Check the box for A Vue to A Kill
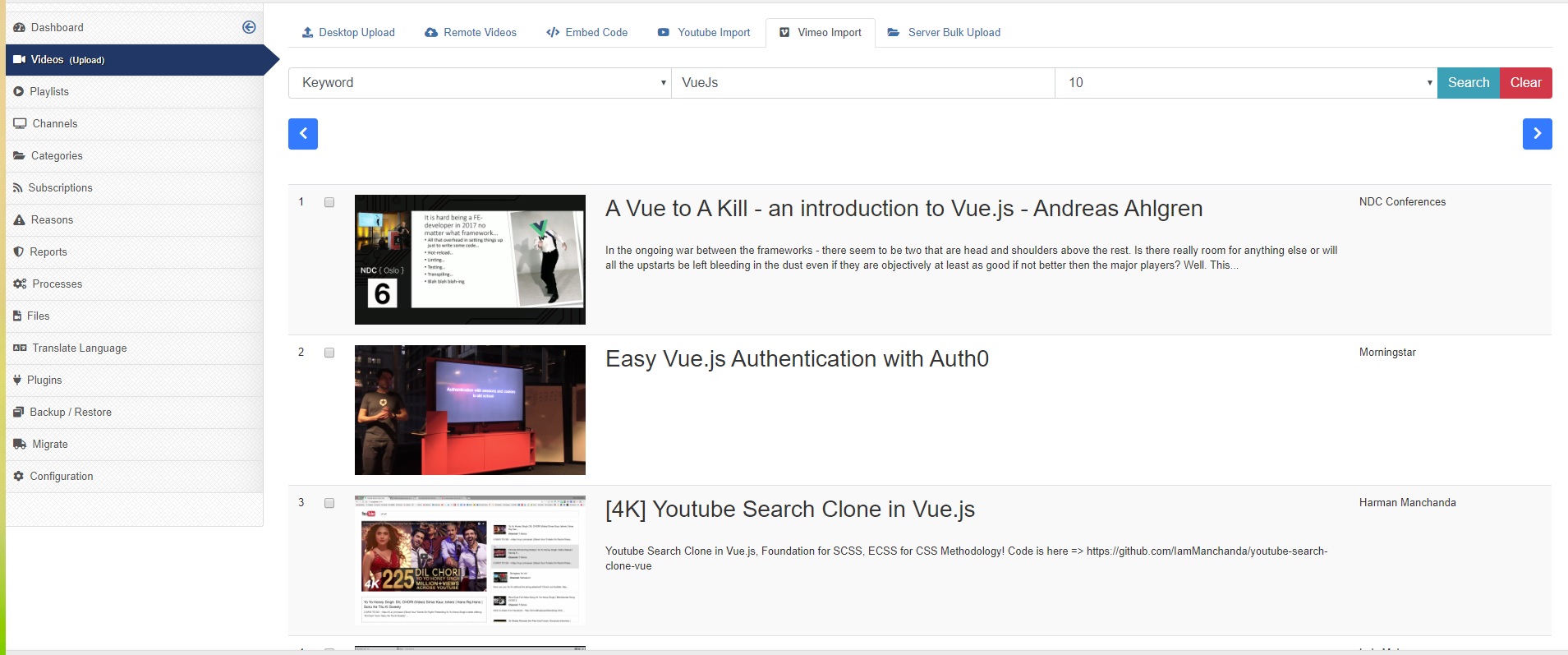Screen dimensions: 1568x655 tap(329, 202)
